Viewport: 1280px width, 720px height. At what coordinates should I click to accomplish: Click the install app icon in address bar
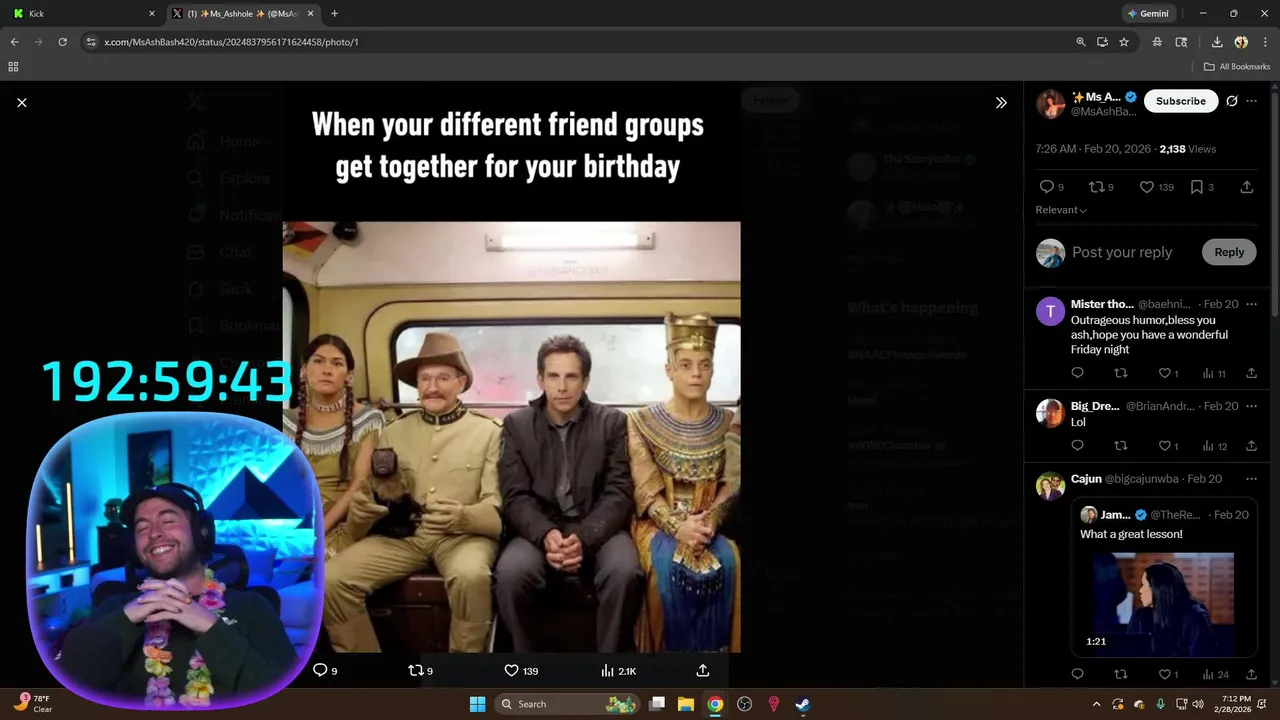(1102, 42)
